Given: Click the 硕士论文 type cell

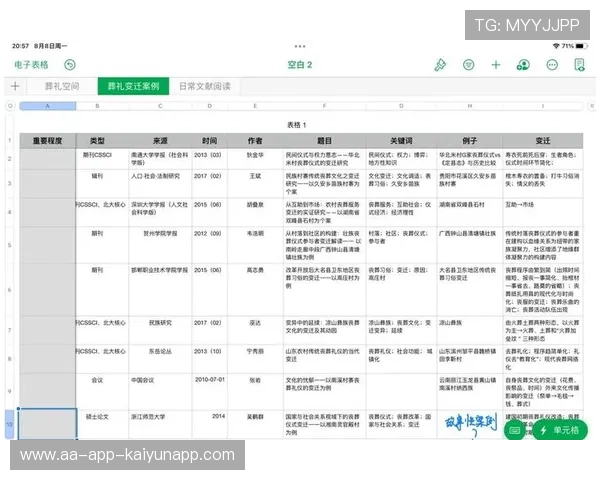Looking at the screenshot, I should [102, 424].
